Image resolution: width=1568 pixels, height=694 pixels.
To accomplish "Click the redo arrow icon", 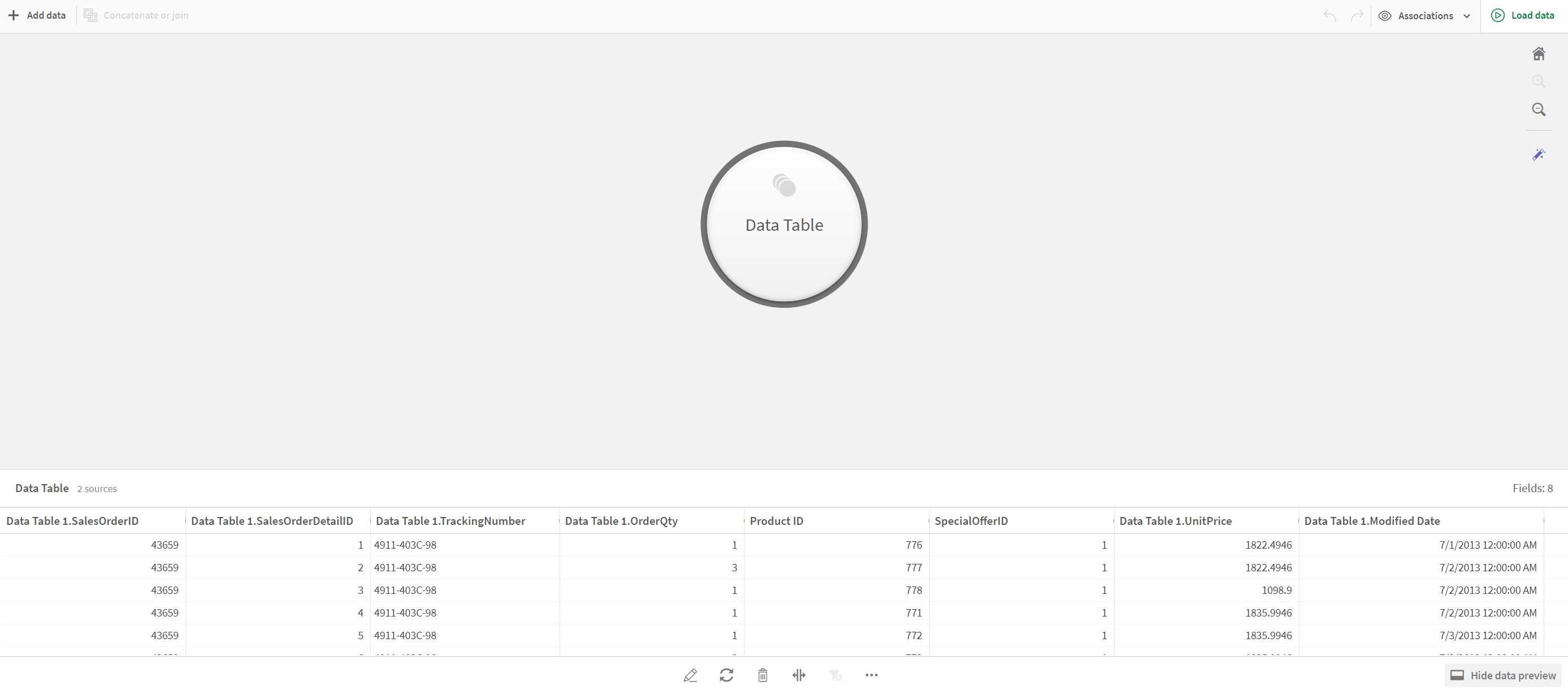I will (1357, 15).
